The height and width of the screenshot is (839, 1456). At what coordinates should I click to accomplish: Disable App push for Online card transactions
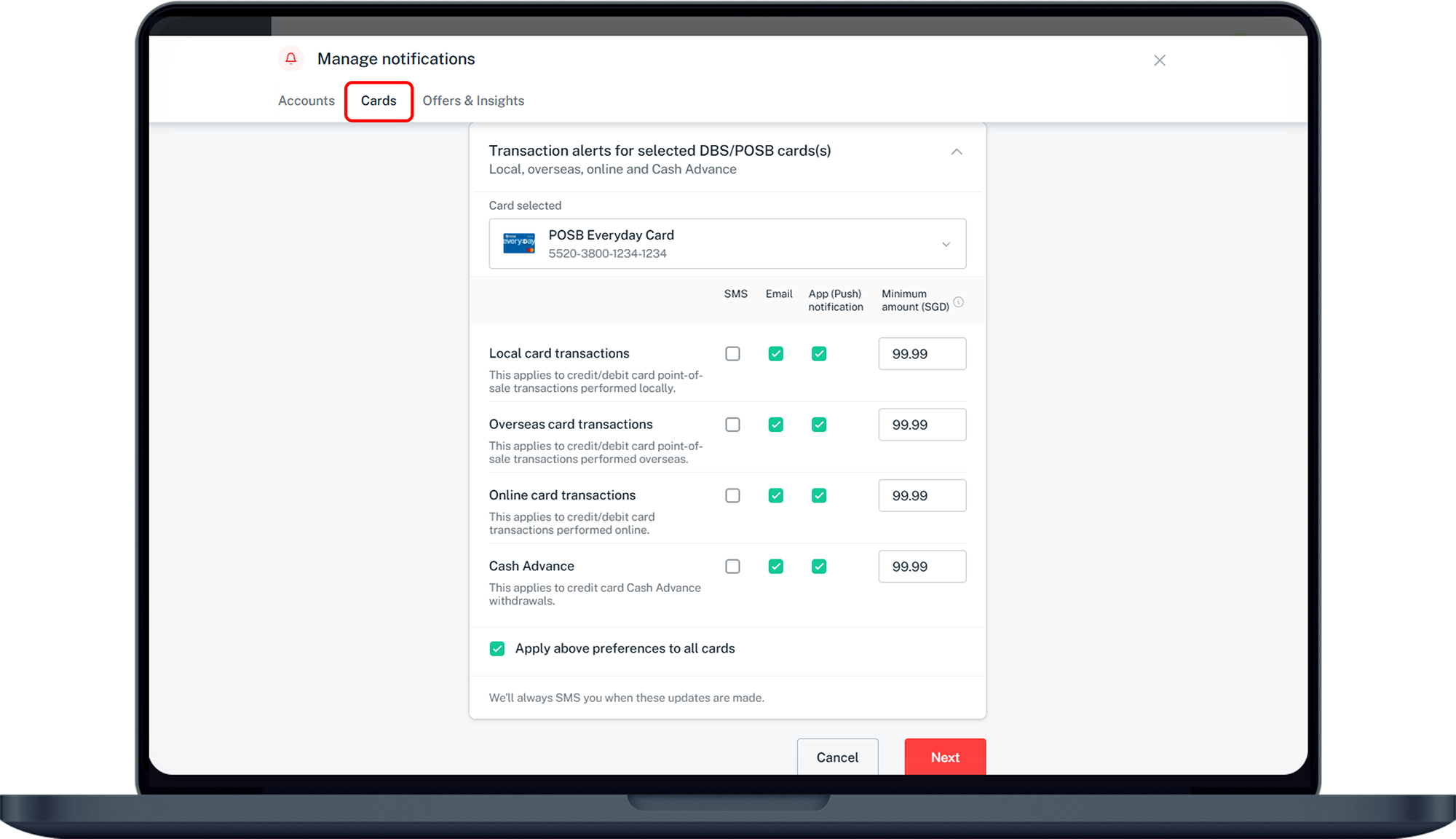click(x=819, y=495)
